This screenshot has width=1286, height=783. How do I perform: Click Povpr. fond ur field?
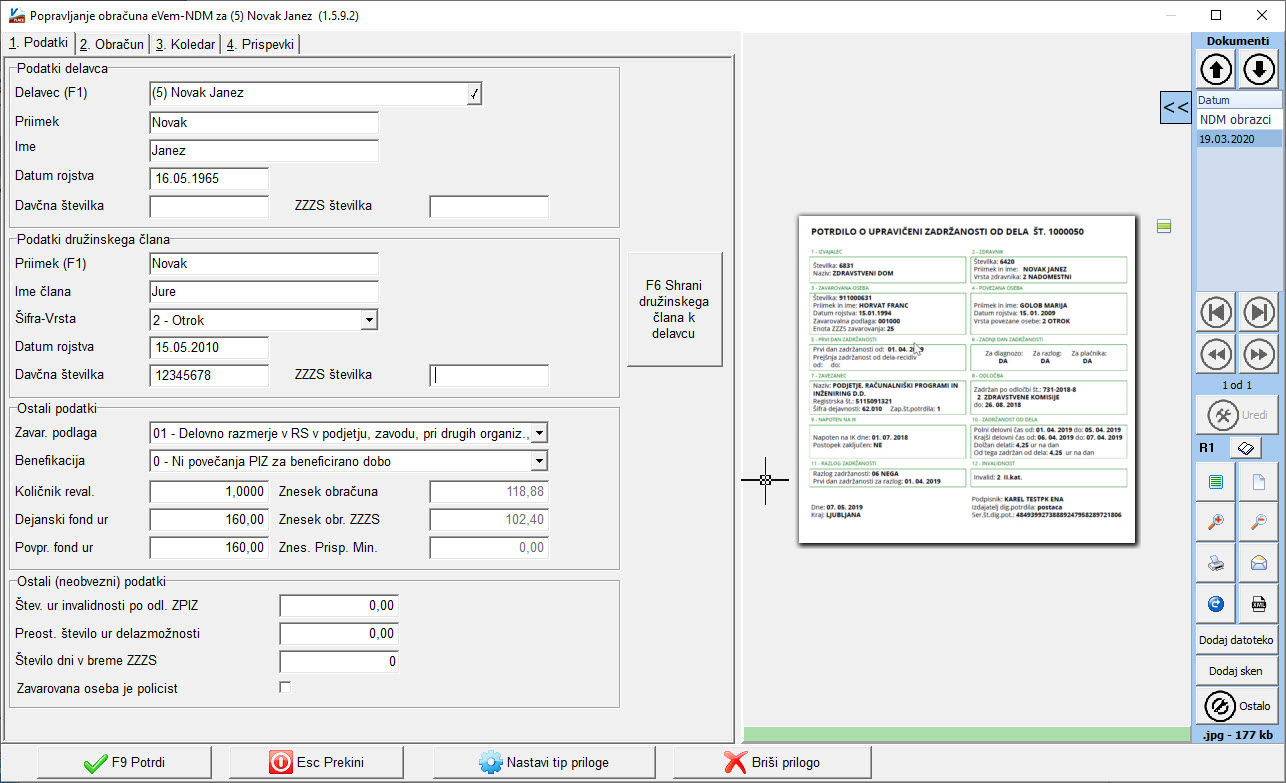click(209, 547)
